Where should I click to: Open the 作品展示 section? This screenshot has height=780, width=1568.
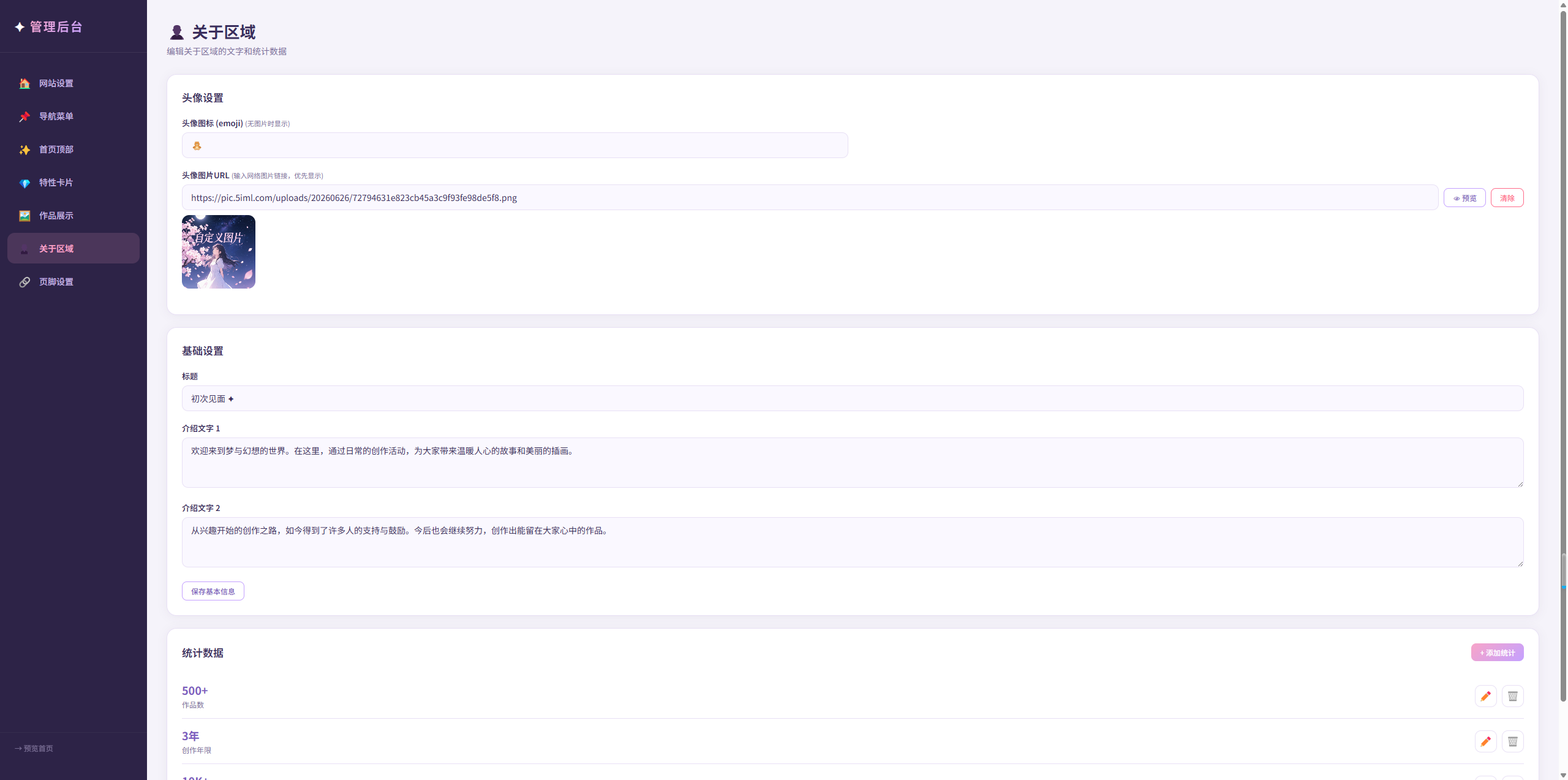(x=73, y=216)
